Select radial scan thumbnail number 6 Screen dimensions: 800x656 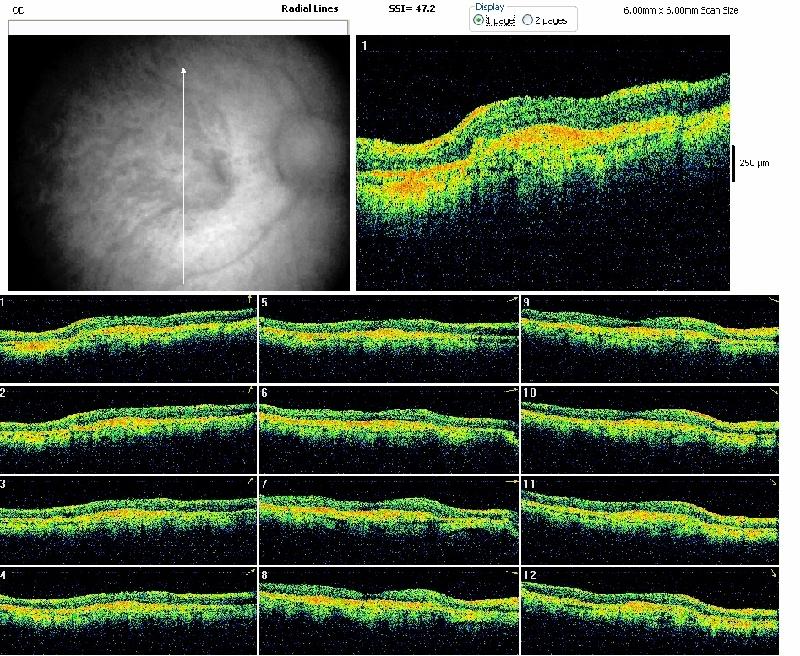[388, 427]
